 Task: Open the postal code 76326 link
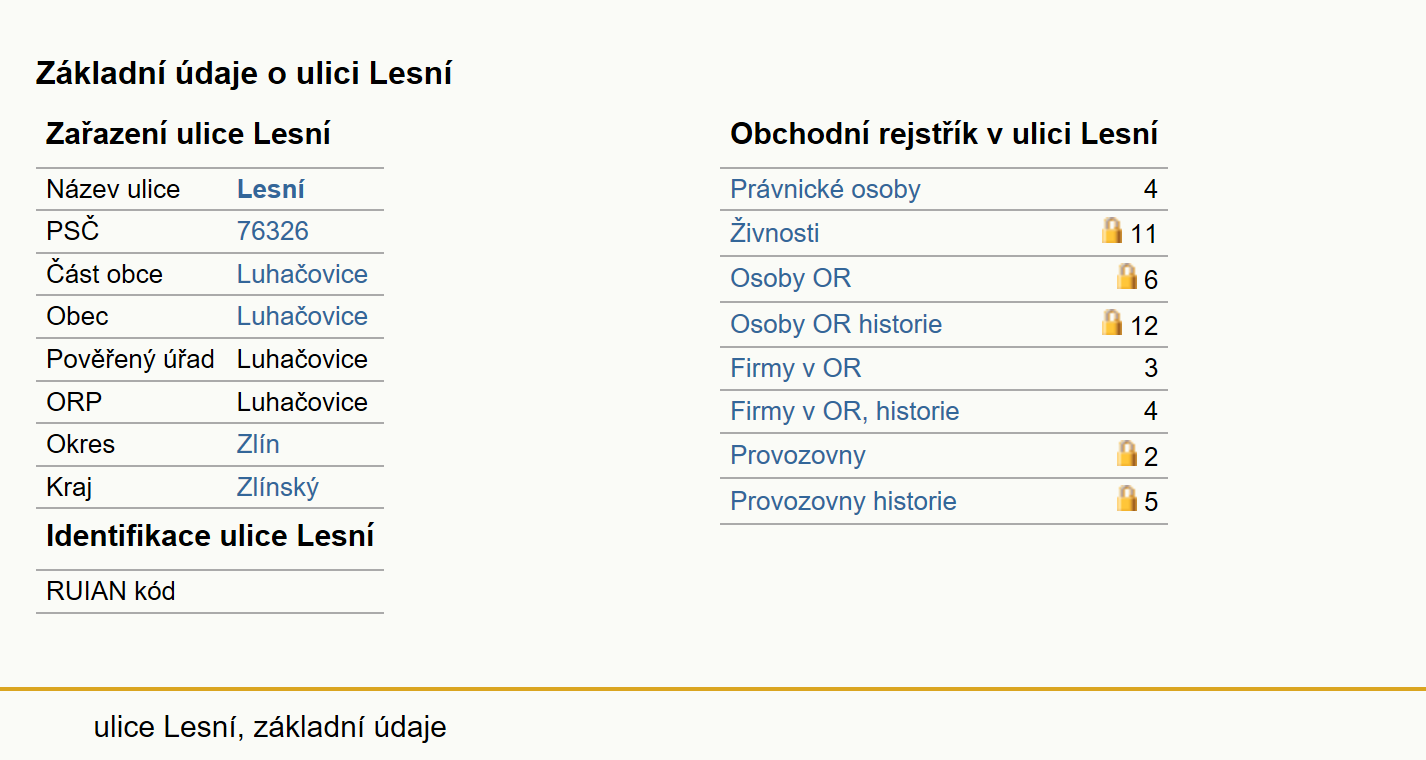tap(273, 231)
